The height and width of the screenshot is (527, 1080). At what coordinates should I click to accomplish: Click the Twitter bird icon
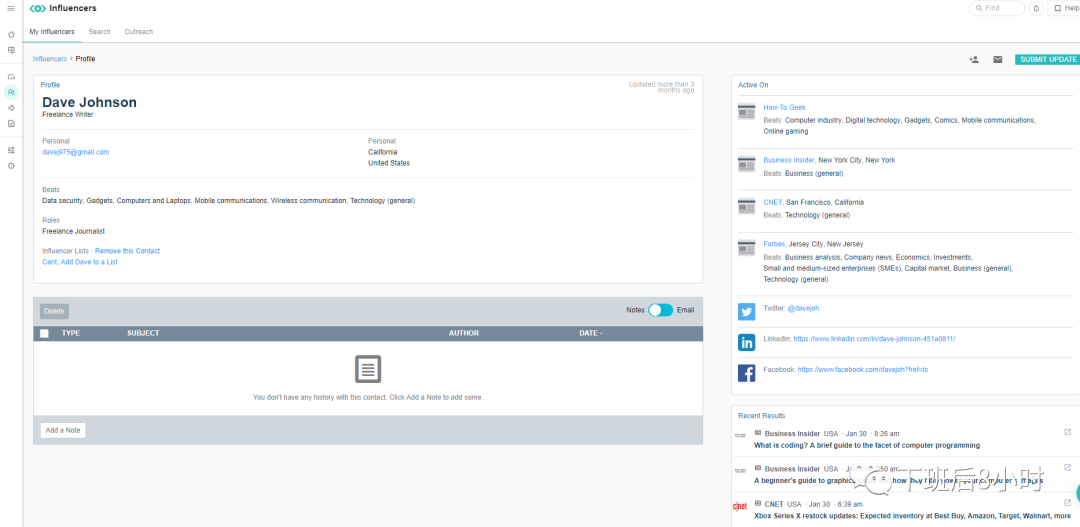(x=747, y=312)
